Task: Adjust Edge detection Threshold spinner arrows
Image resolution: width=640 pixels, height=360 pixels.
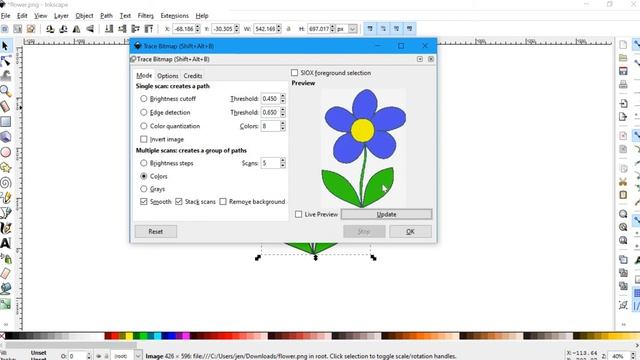Action: (x=283, y=112)
